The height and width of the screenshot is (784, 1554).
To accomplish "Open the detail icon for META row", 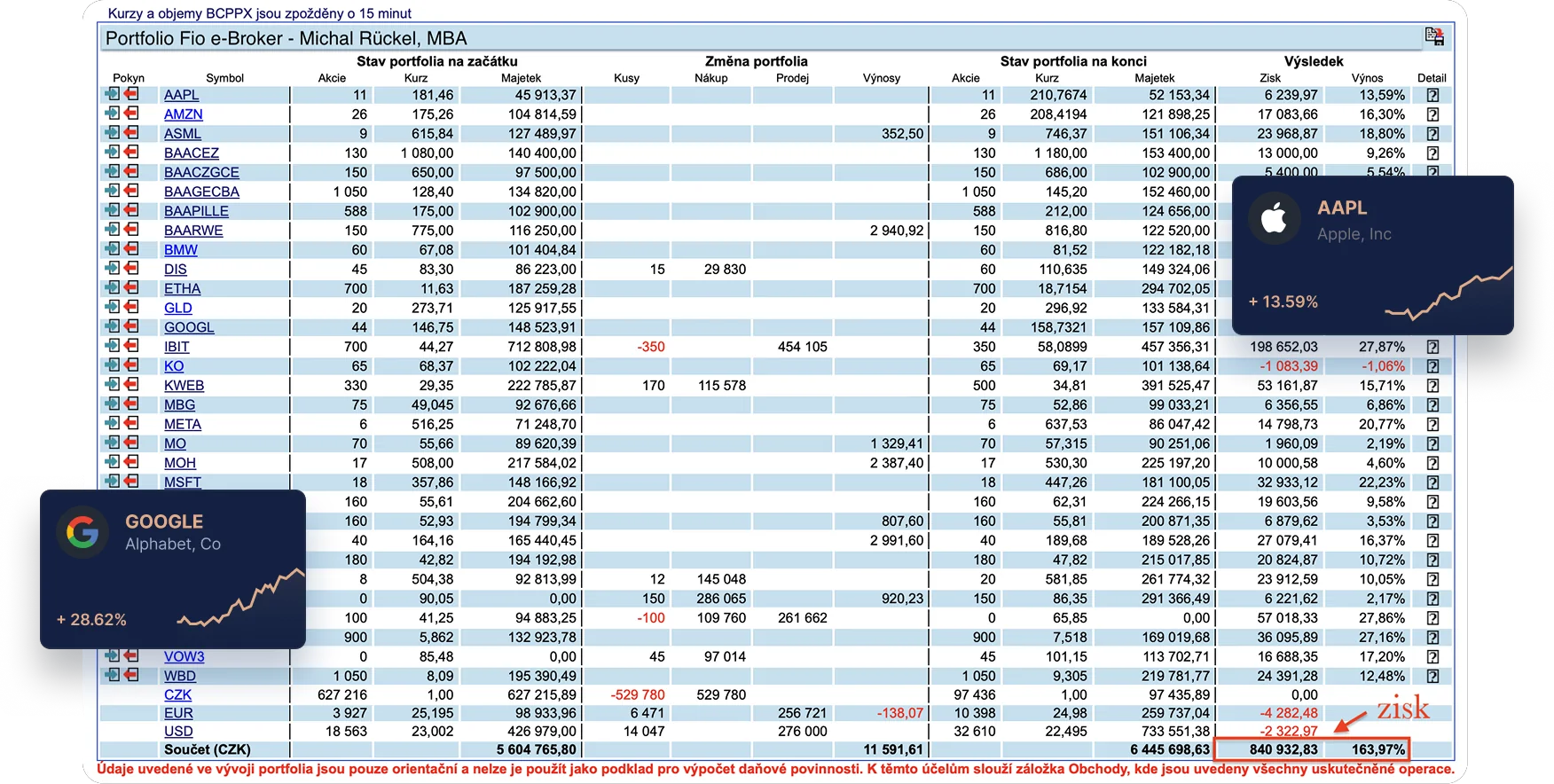I will click(x=1432, y=425).
